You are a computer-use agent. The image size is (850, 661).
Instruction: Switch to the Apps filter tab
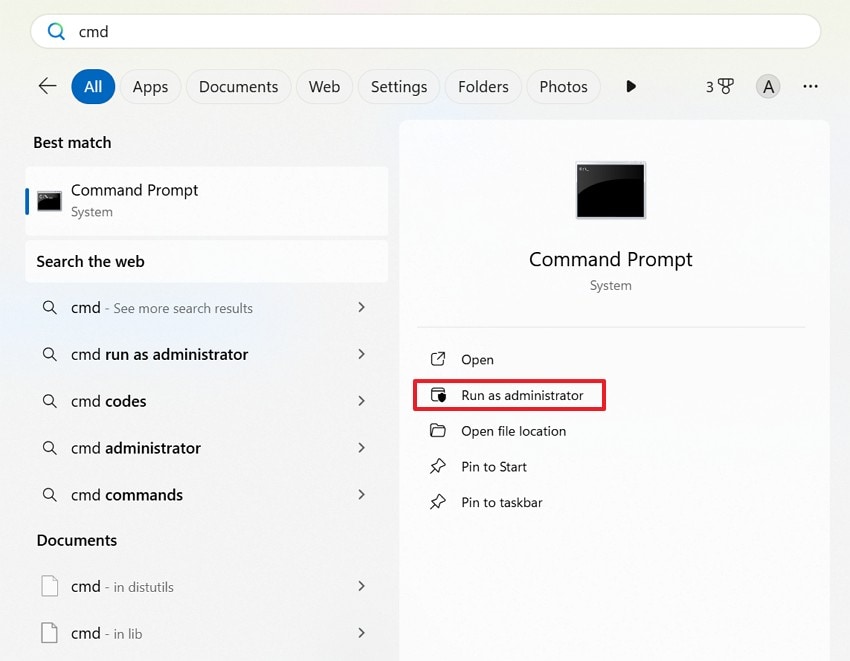point(150,86)
